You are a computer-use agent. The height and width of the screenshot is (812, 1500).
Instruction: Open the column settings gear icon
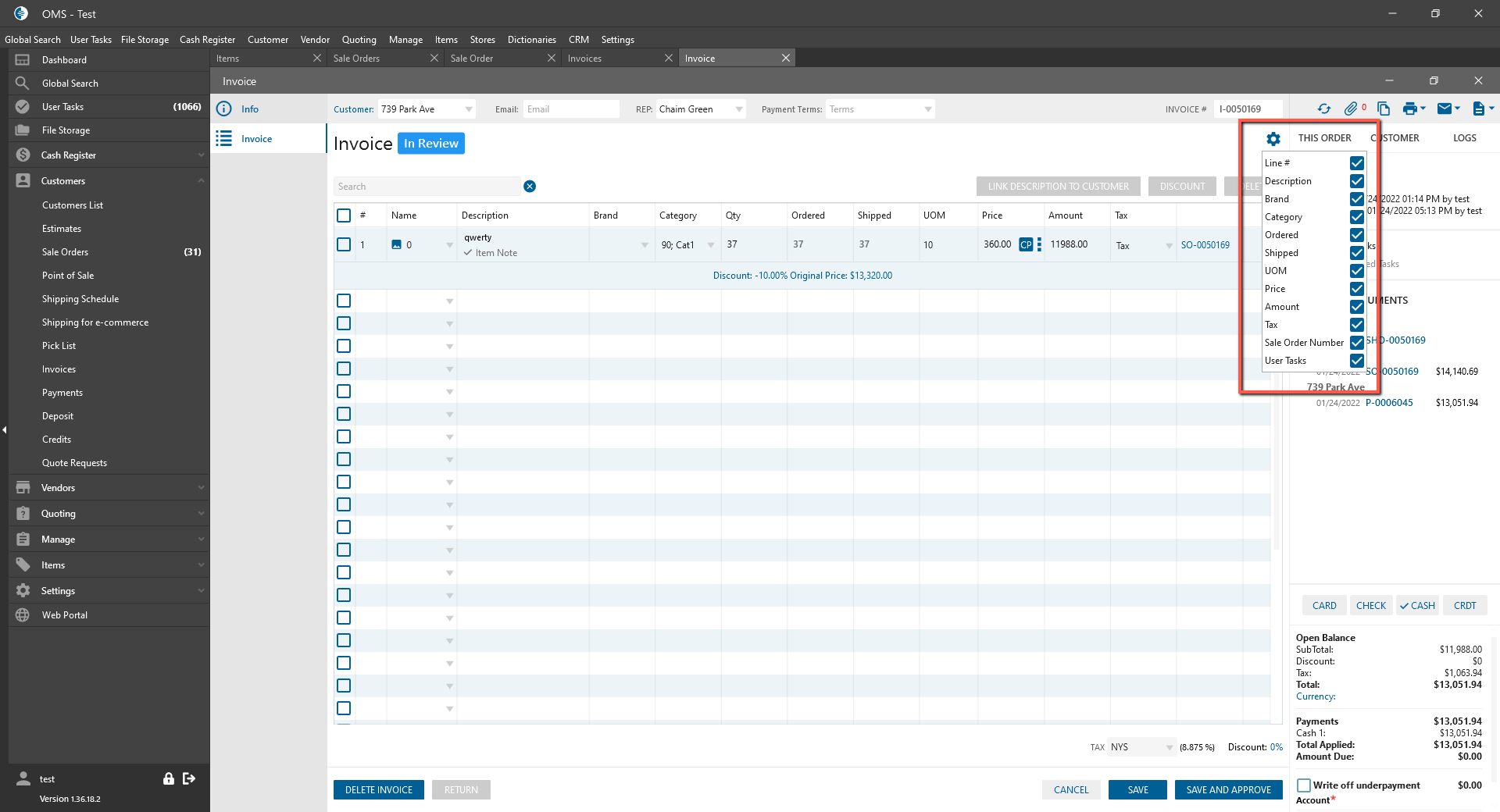click(1273, 139)
